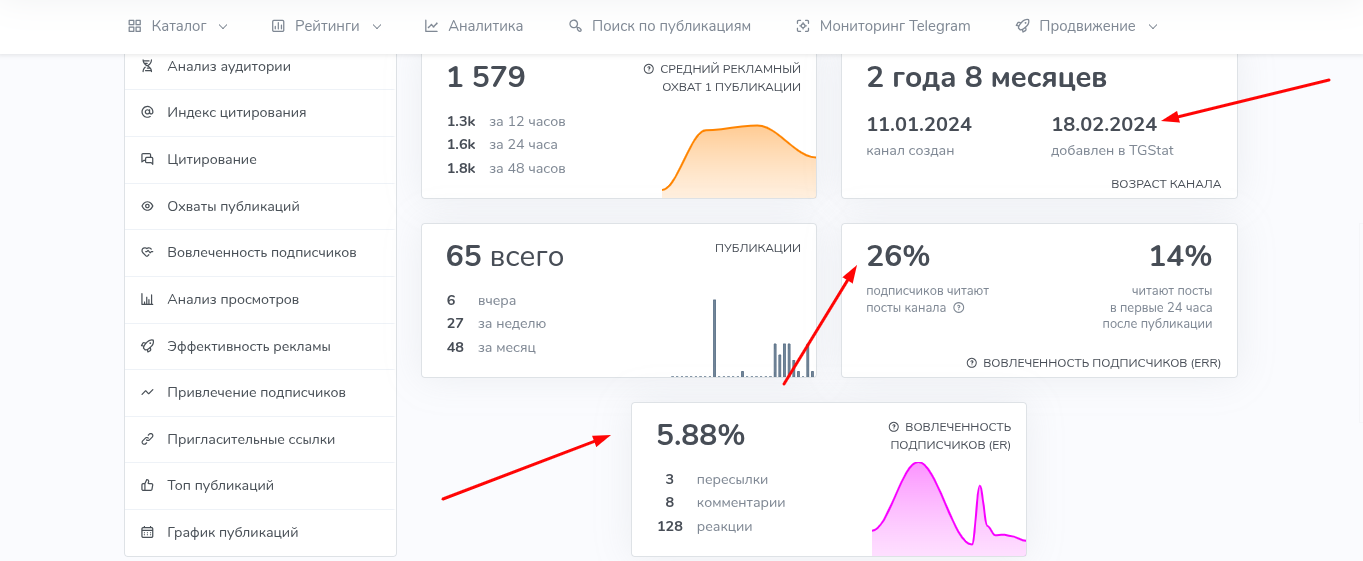Click the Мониторинг Telegram scan icon
Image resolution: width=1363 pixels, height=561 pixels.
802,26
